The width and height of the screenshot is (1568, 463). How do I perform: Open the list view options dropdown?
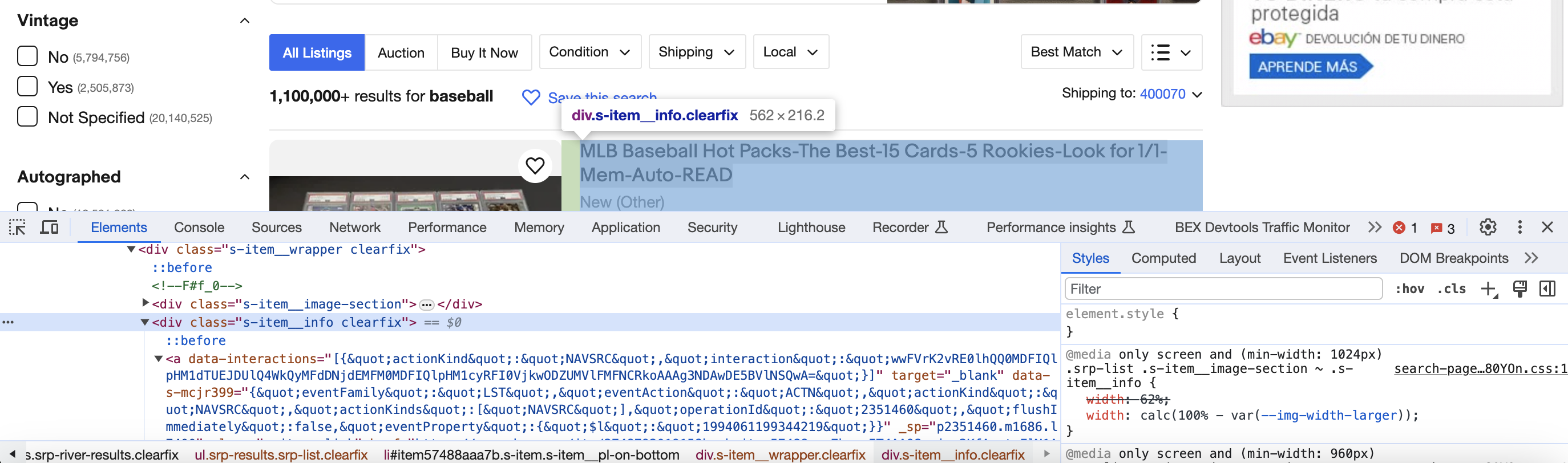(x=1171, y=52)
